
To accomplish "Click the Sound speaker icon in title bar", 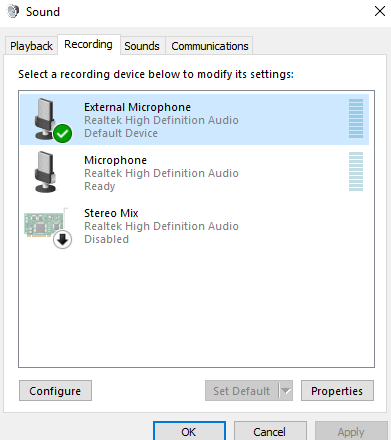I will click(13, 11).
